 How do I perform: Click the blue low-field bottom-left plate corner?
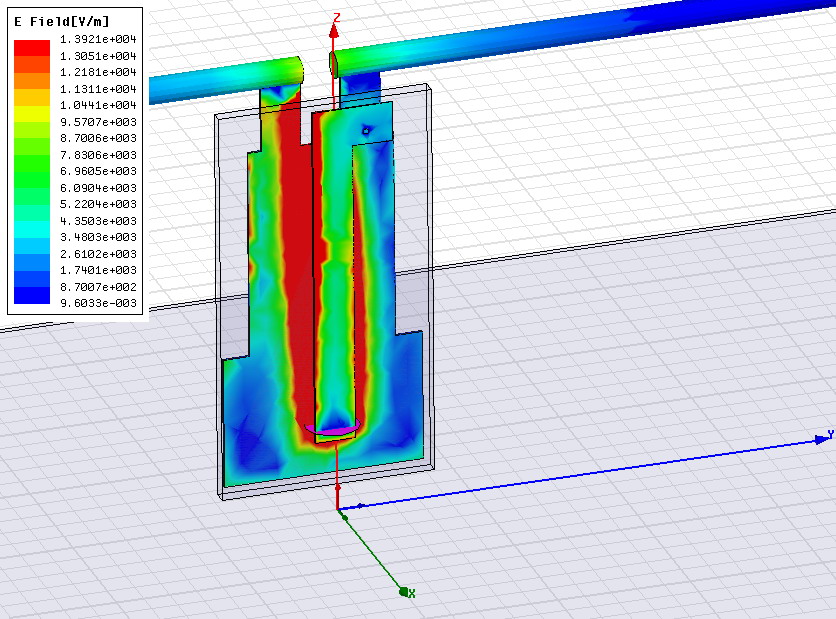240,440
